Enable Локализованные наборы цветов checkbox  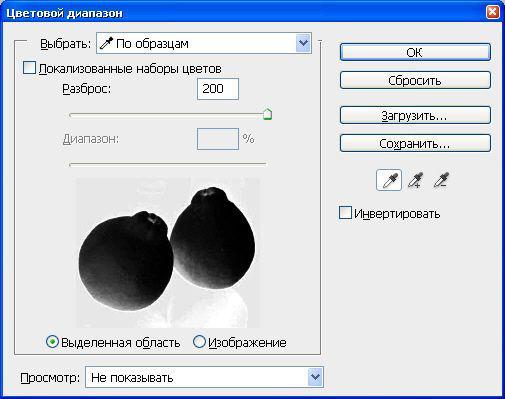click(x=29, y=68)
